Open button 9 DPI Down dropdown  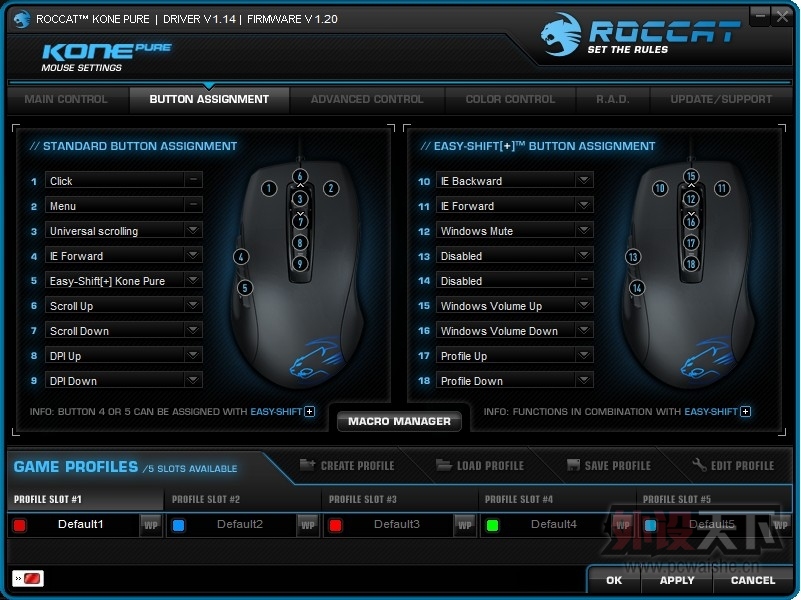pyautogui.click(x=193, y=380)
